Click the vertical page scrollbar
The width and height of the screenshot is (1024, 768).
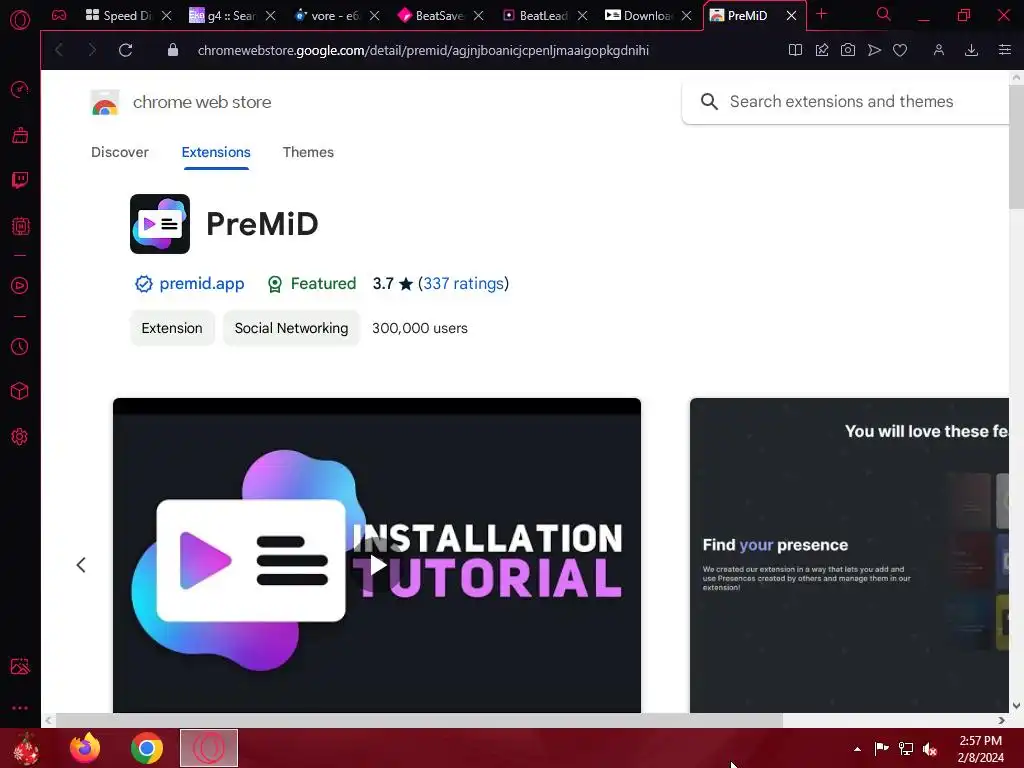point(1016,147)
